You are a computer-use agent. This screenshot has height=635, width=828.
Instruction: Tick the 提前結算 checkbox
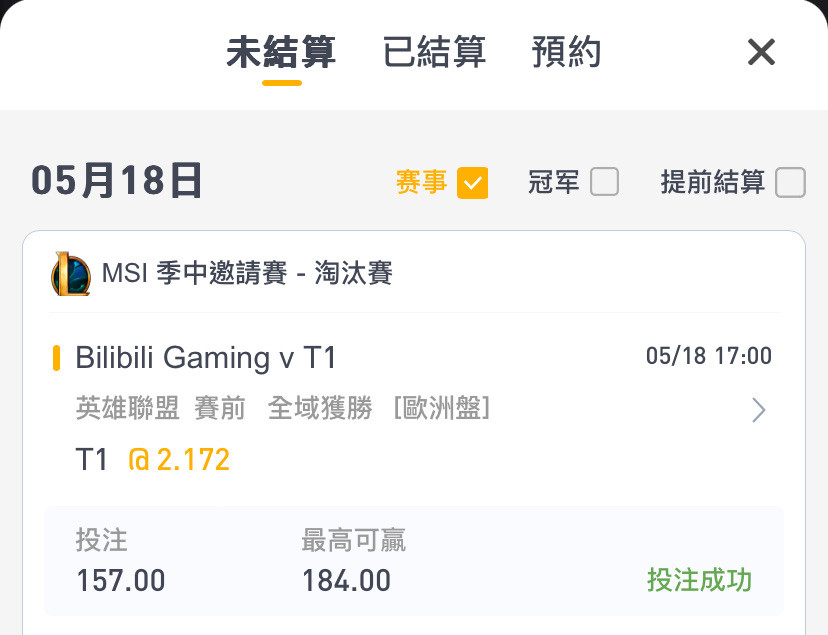click(790, 182)
